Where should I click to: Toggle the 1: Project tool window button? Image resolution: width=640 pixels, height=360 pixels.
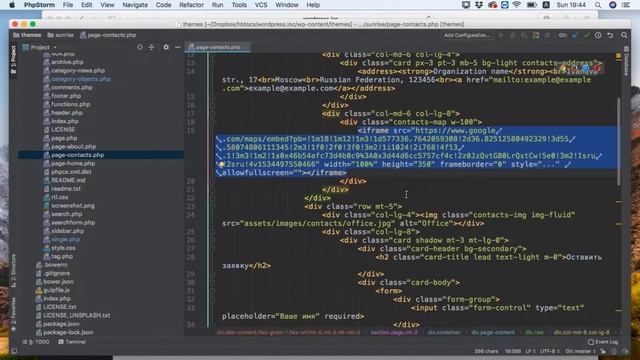13,59
